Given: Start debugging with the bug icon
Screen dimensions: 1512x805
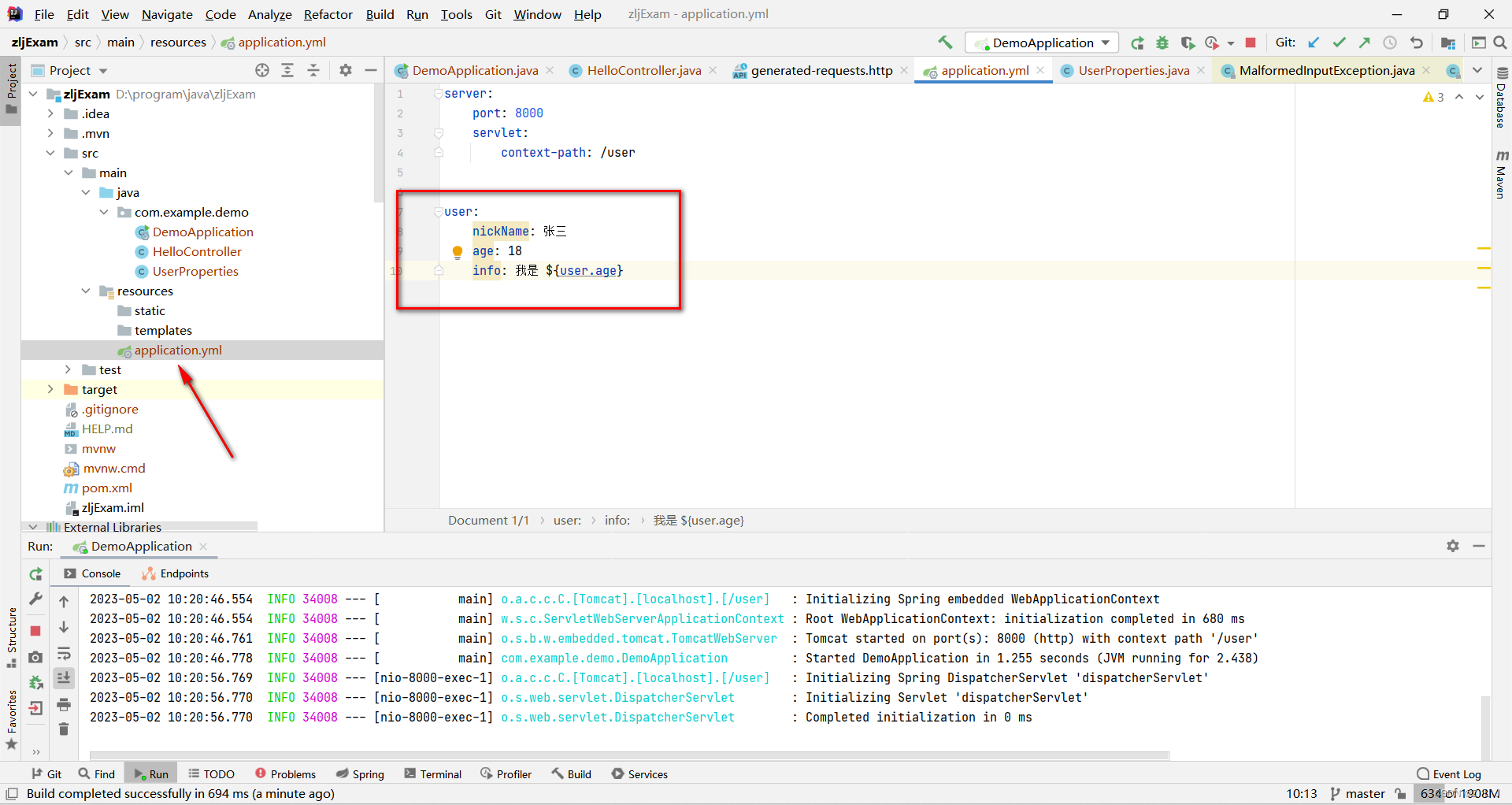Looking at the screenshot, I should (1162, 43).
